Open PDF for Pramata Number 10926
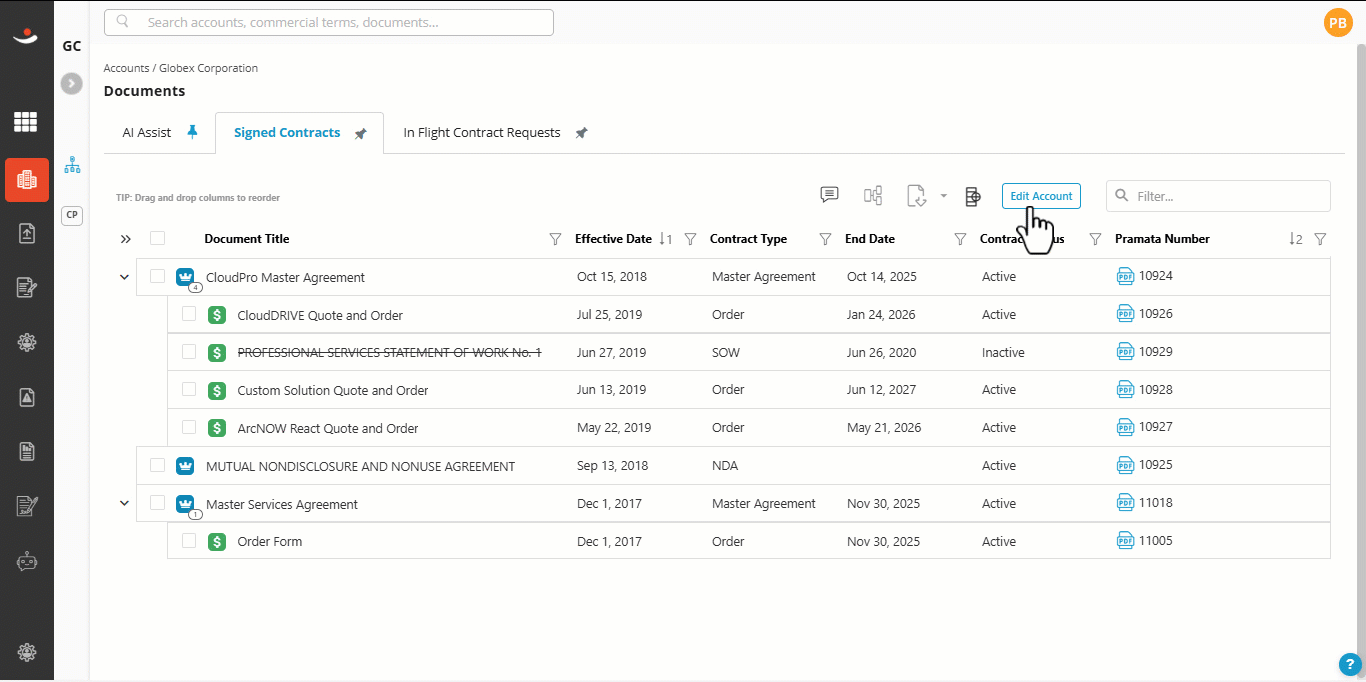The height and width of the screenshot is (682, 1366). coord(1126,314)
